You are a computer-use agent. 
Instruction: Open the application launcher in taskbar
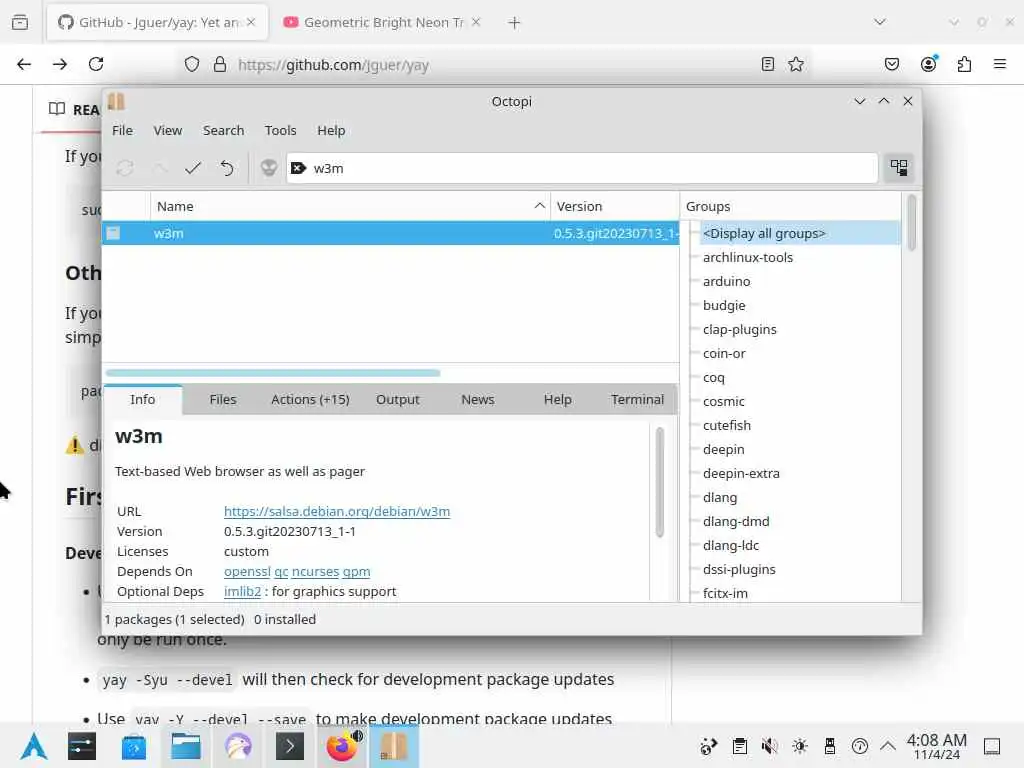(34, 746)
